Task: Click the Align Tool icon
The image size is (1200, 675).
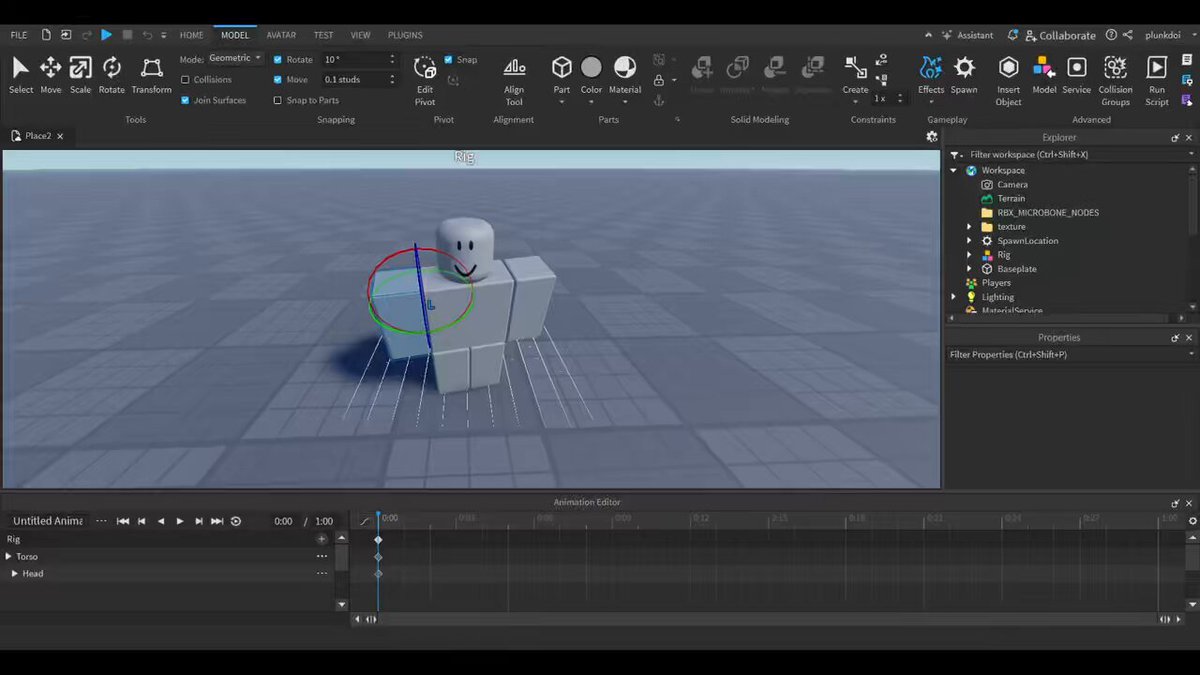Action: [x=514, y=80]
